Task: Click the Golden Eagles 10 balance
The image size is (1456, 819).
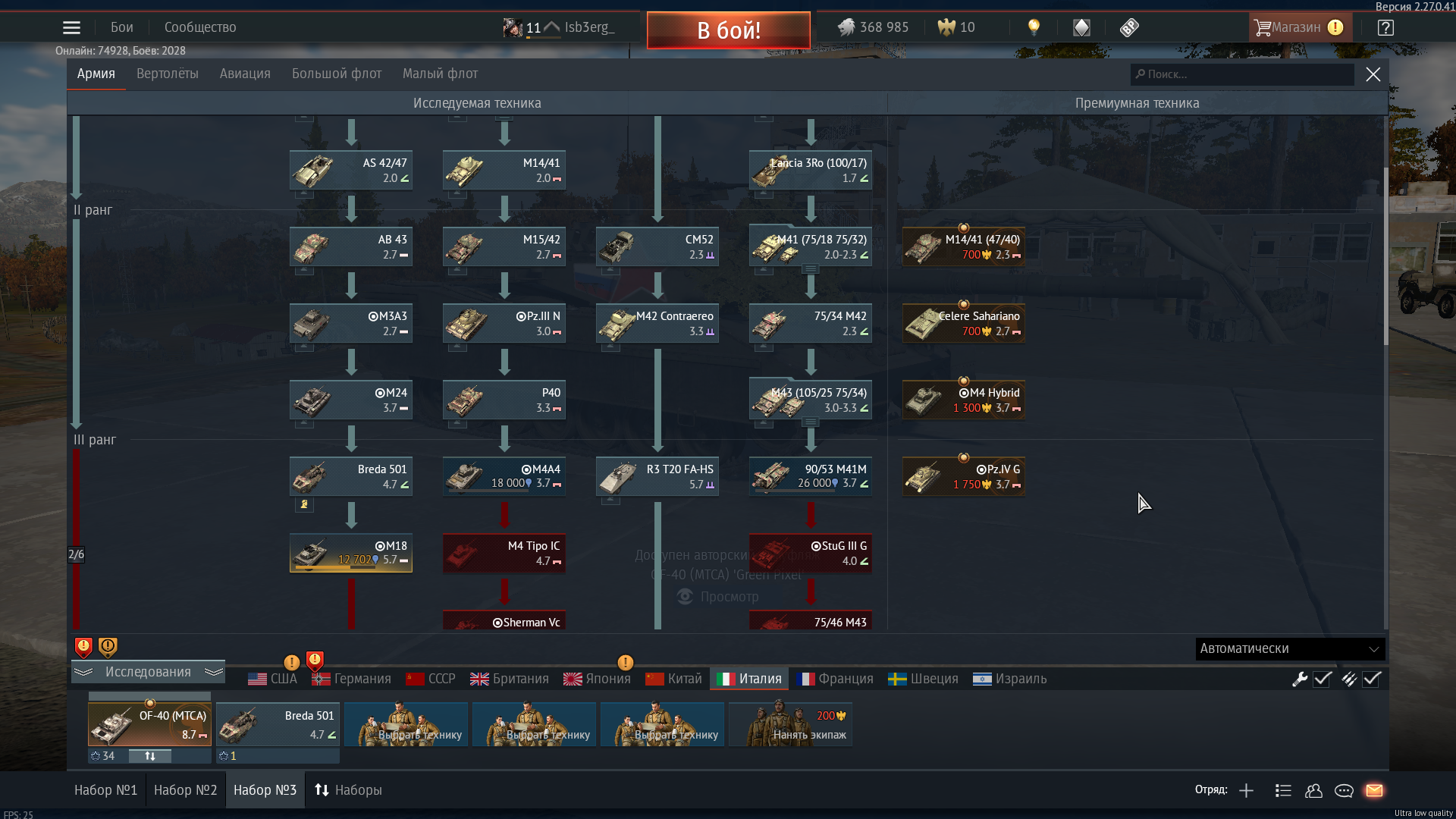Action: pyautogui.click(x=956, y=28)
